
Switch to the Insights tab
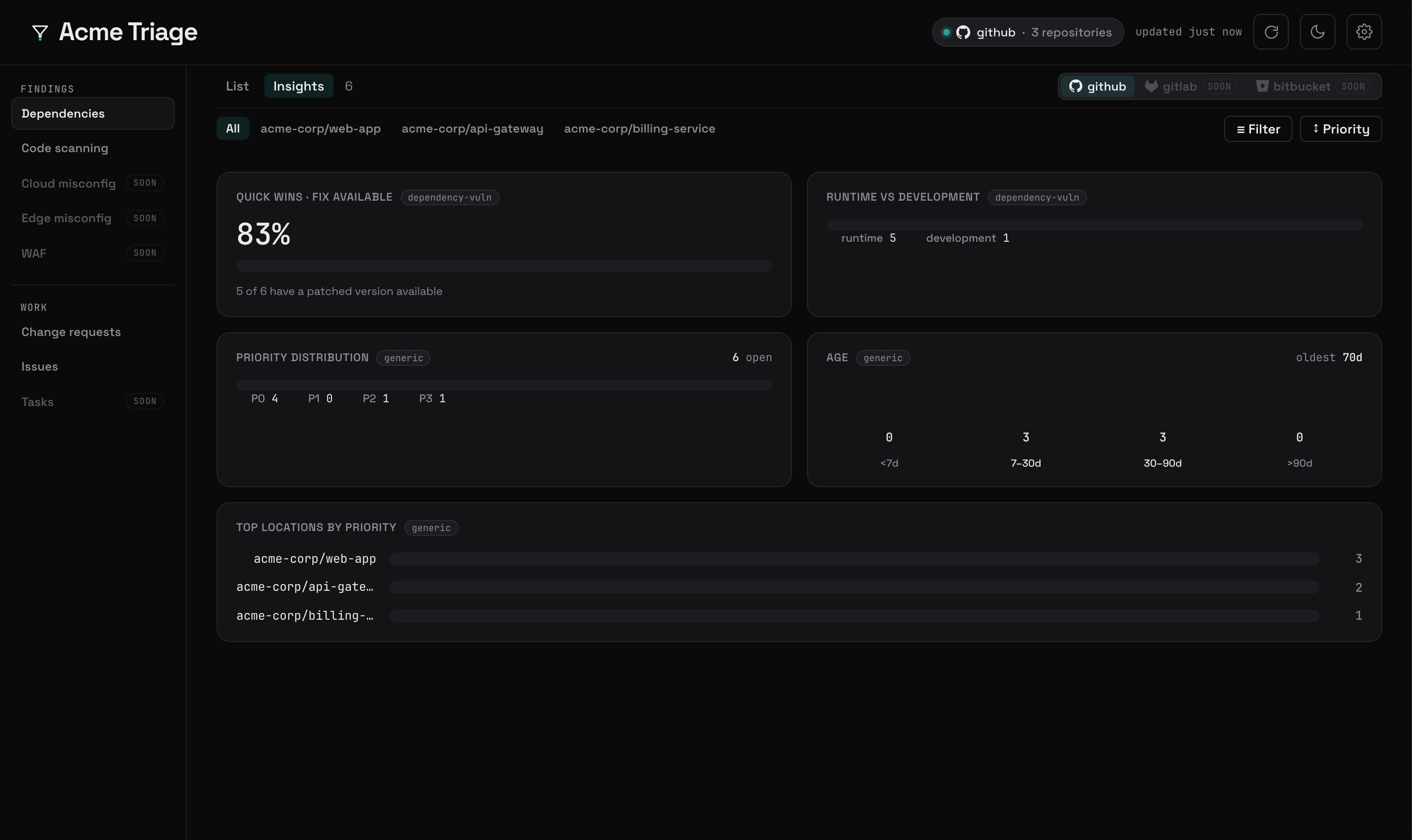point(298,86)
